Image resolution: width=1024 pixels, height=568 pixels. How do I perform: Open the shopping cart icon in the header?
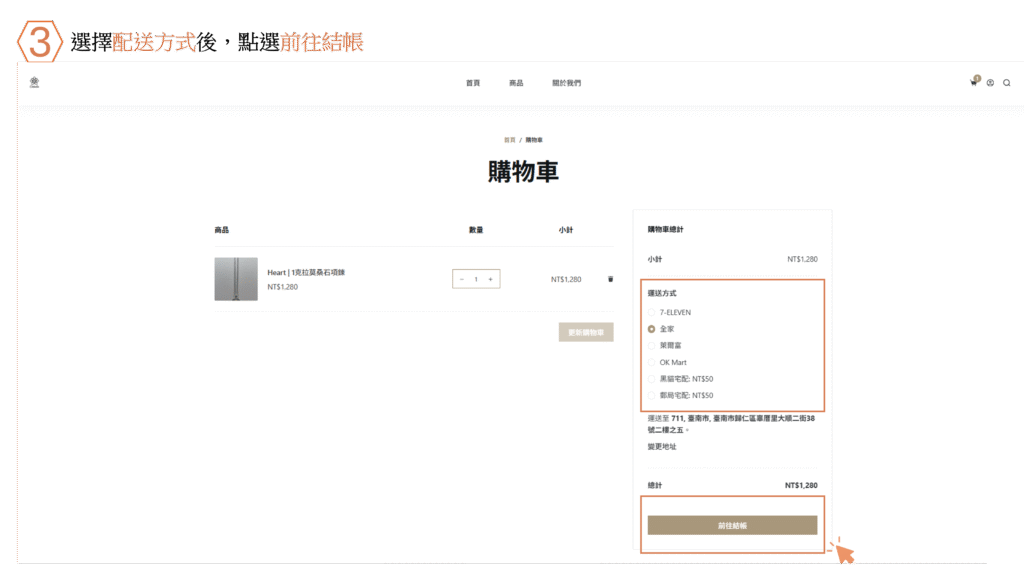click(973, 82)
